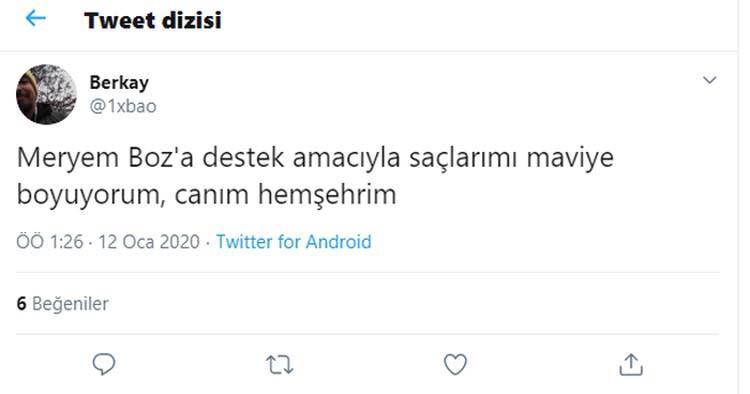Click the name Meryem Boz'a in tweet
750x394 pixels.
(x=105, y=157)
